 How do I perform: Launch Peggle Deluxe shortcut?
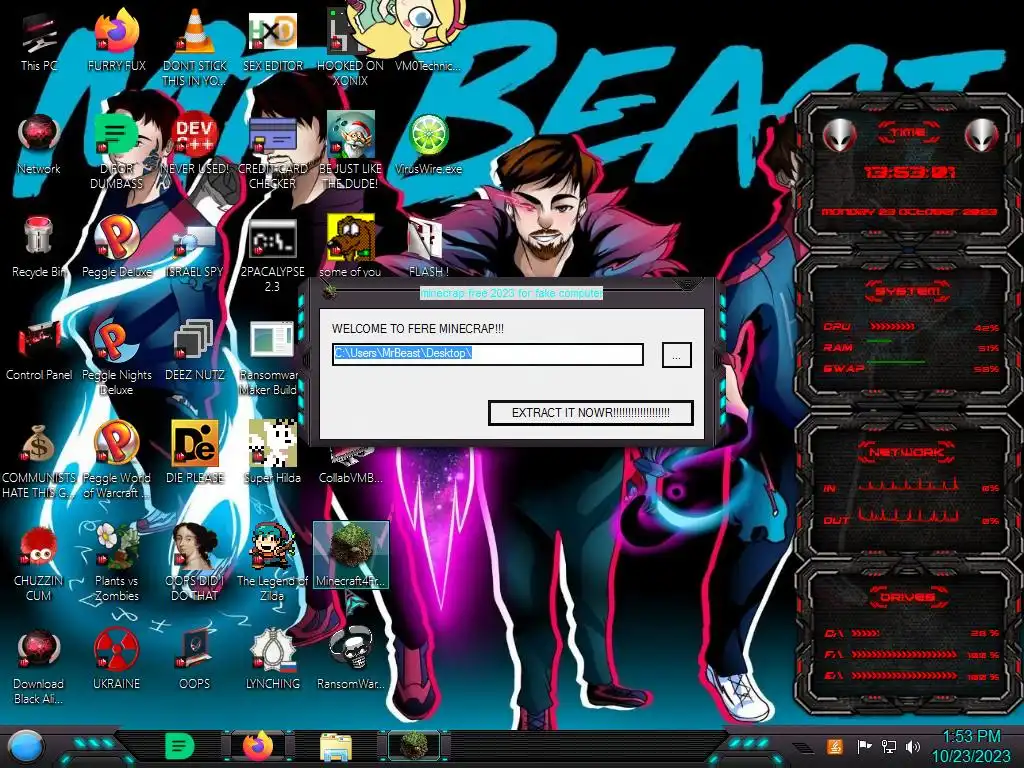click(116, 248)
